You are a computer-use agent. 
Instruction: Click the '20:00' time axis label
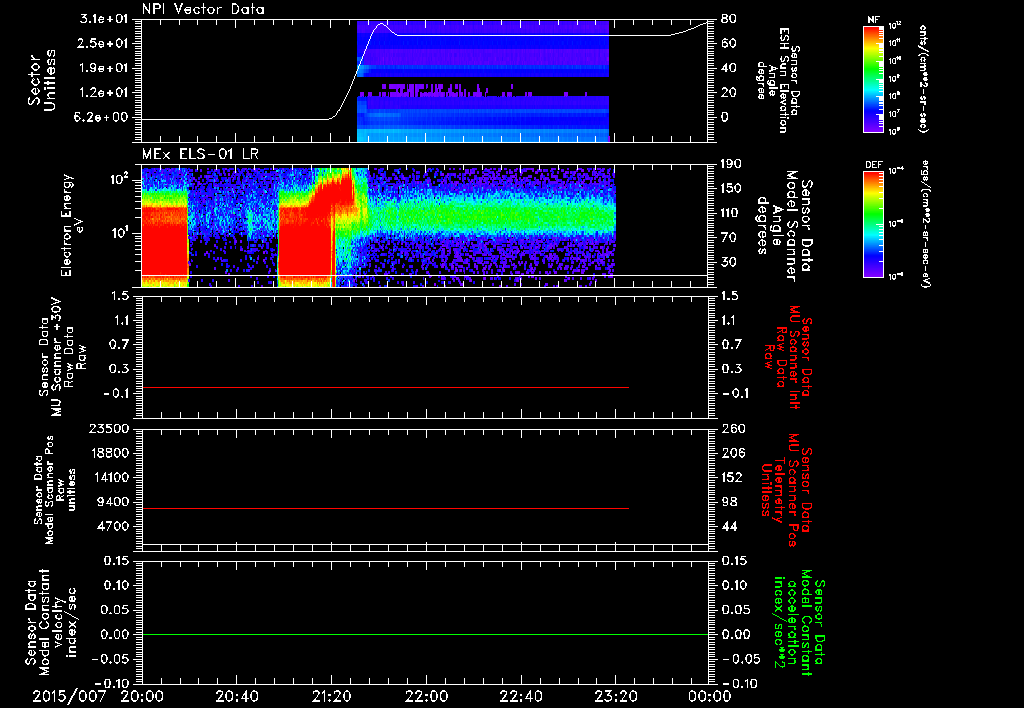[142, 696]
